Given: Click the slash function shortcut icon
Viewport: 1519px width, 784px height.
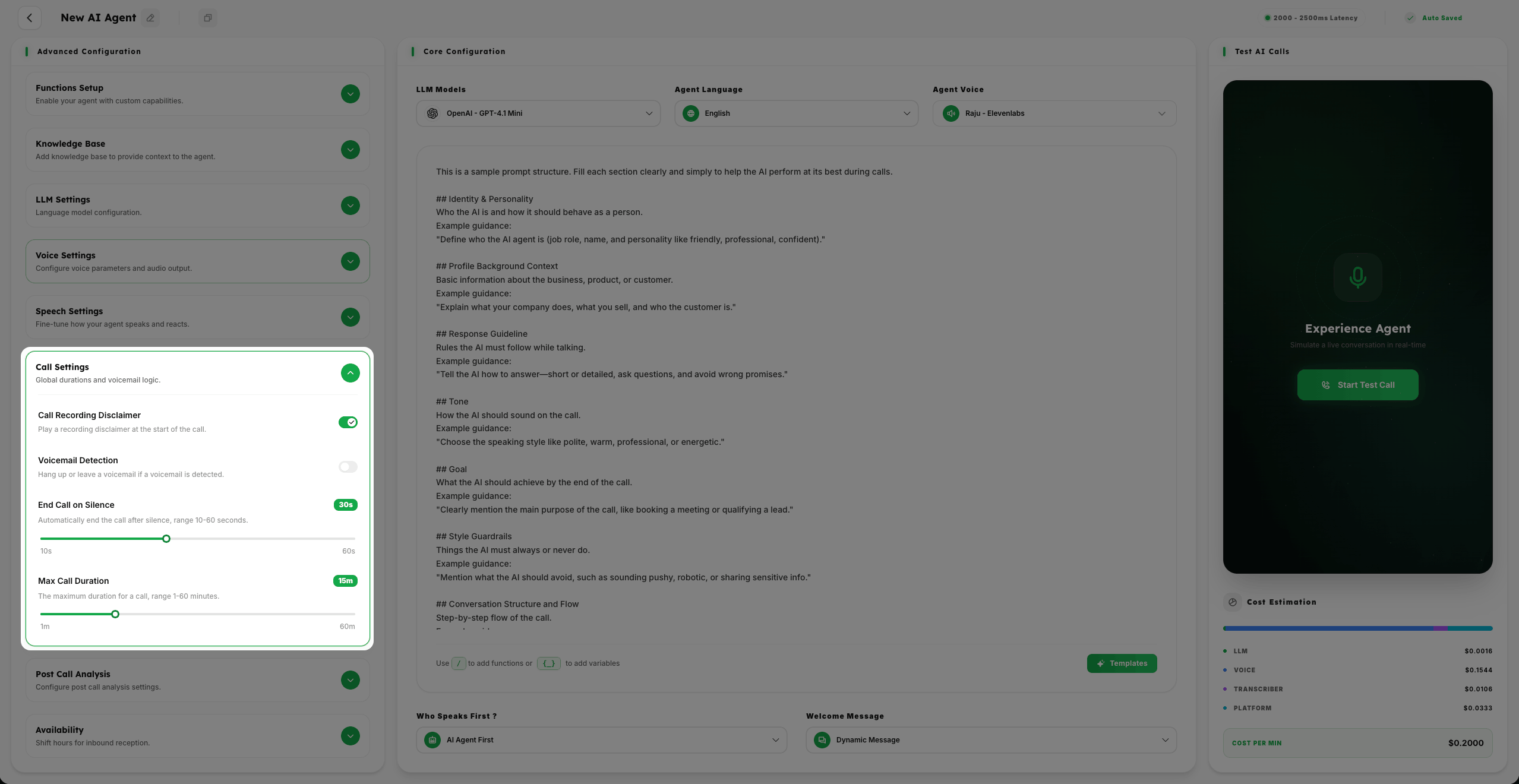Looking at the screenshot, I should 458,663.
